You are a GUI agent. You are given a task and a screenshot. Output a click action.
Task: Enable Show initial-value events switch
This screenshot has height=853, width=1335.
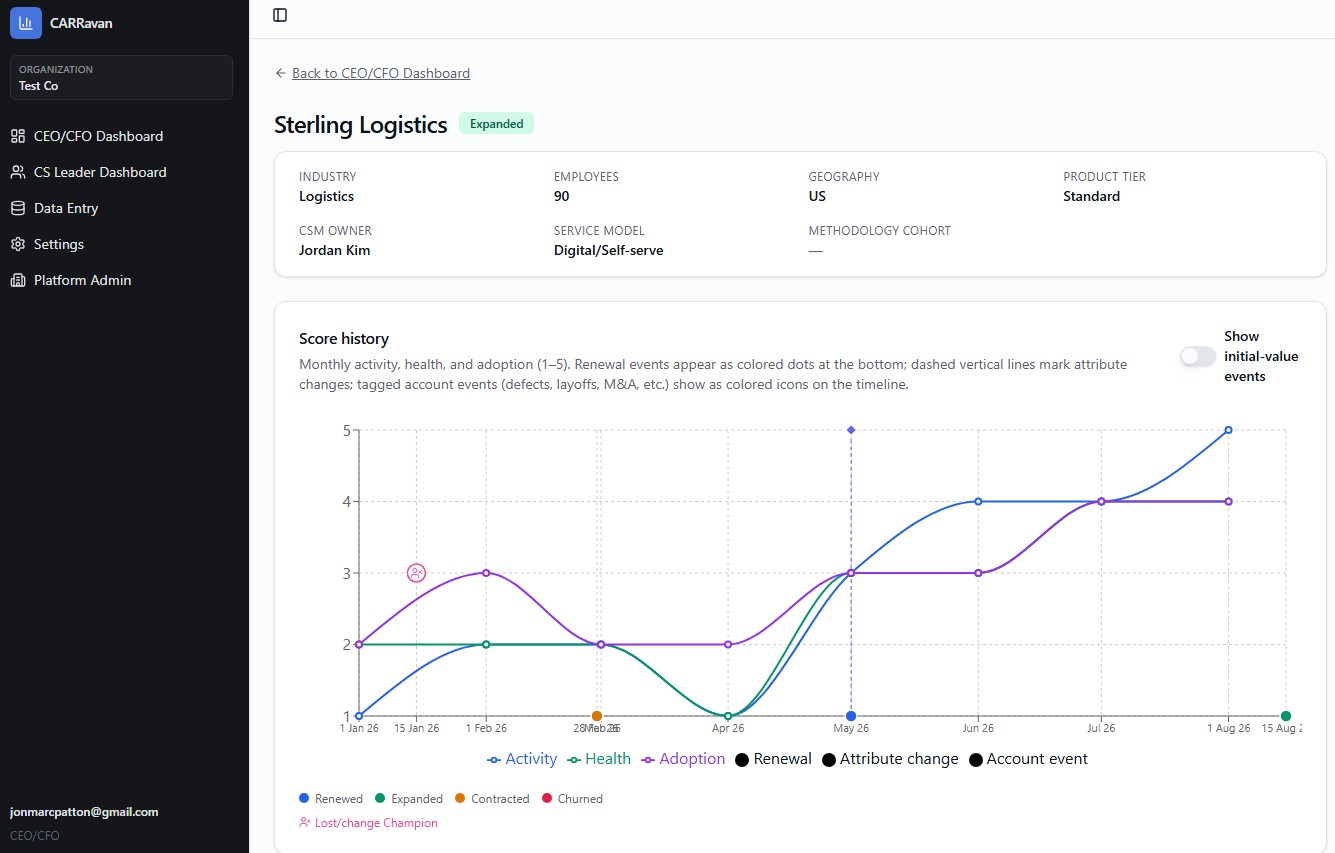(1197, 356)
